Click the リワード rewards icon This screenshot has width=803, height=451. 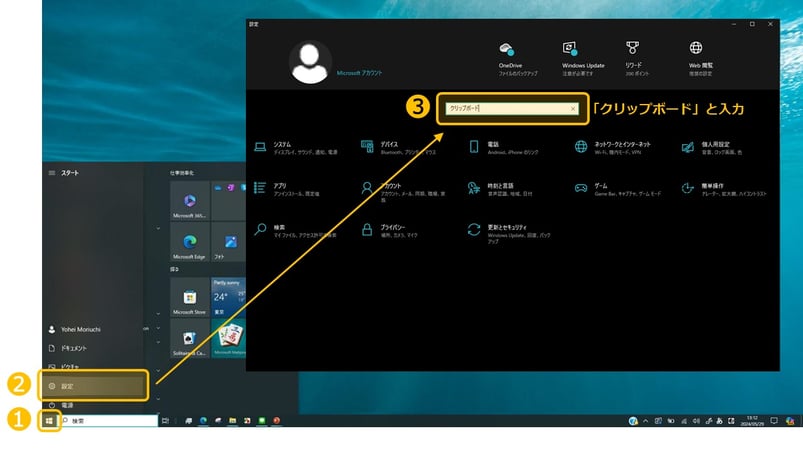tap(632, 48)
